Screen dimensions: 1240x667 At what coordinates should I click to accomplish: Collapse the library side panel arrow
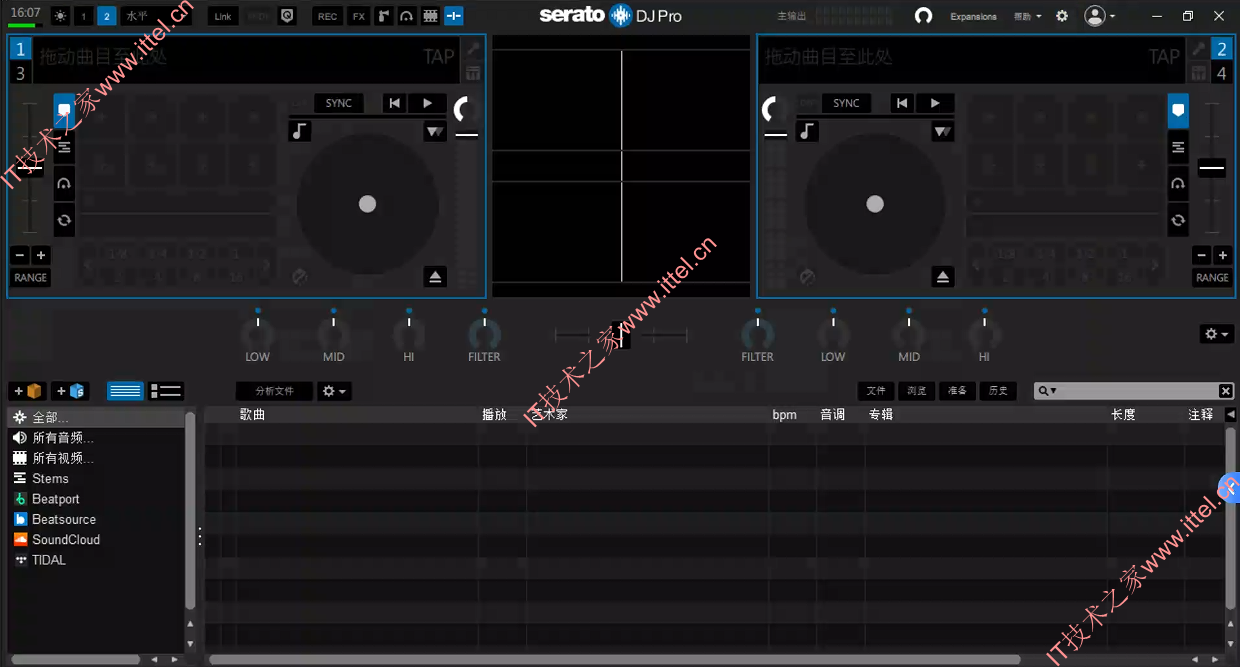tap(1230, 414)
